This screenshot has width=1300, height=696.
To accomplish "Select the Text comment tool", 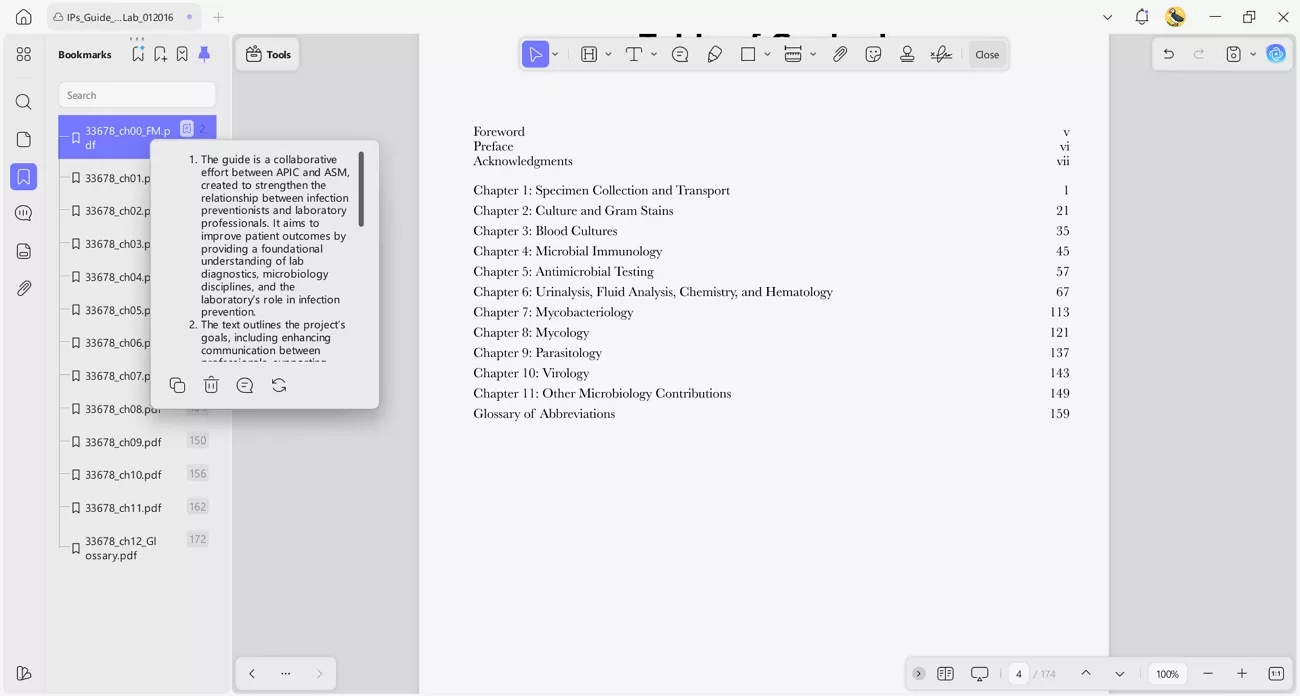I will point(633,54).
